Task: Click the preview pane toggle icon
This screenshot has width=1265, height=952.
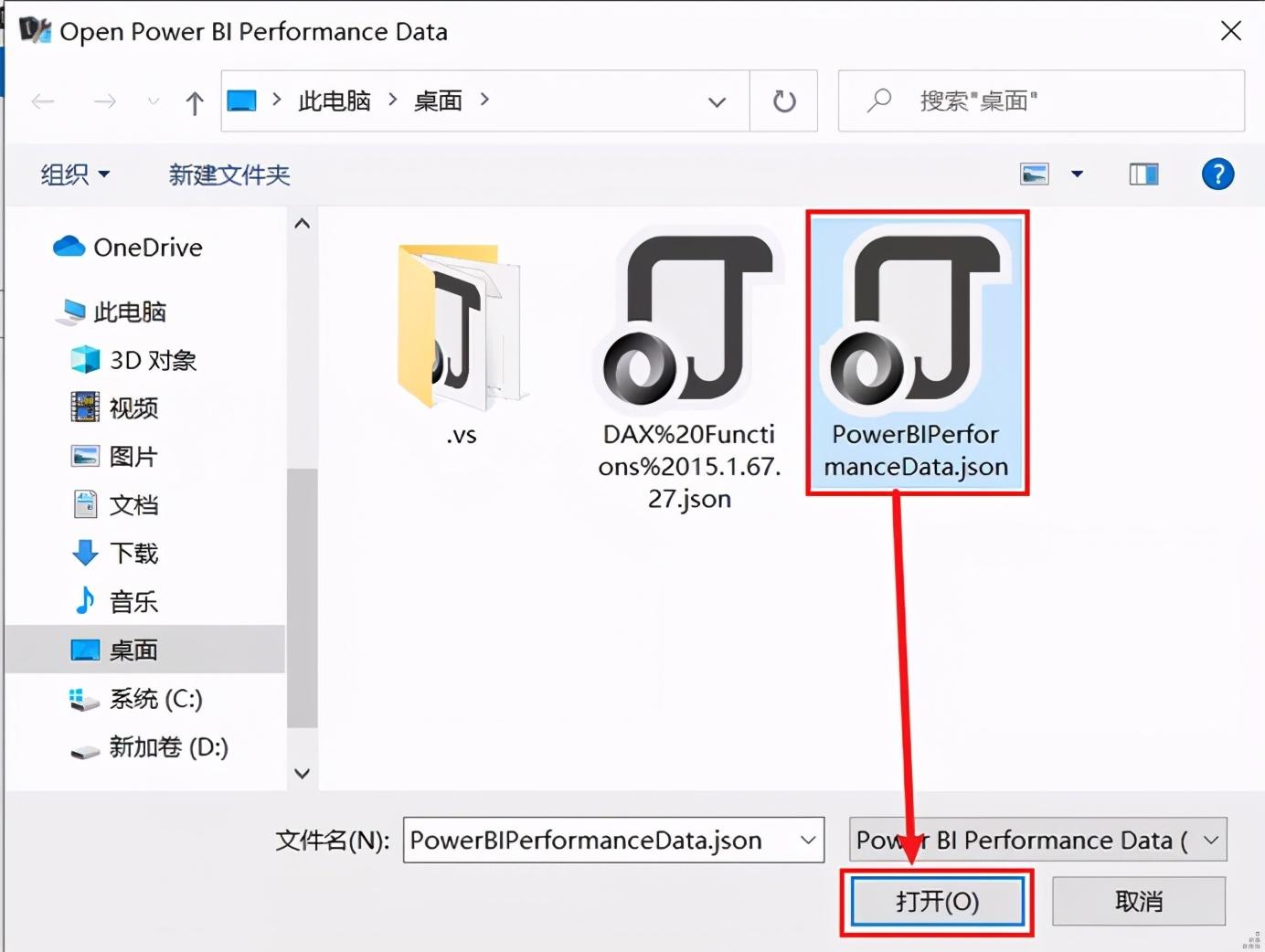Action: pyautogui.click(x=1143, y=174)
